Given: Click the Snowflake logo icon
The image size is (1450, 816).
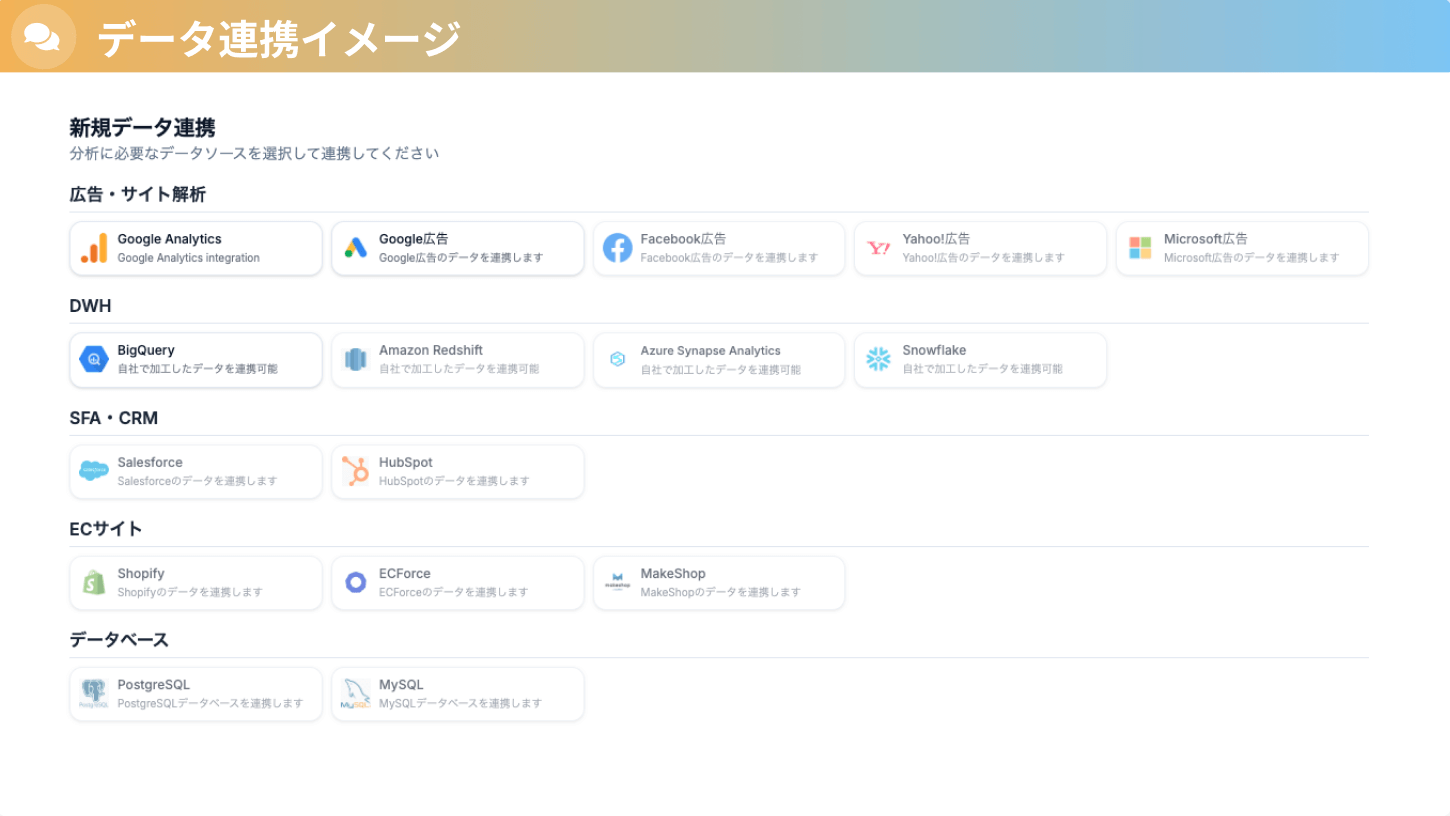Looking at the screenshot, I should click(878, 359).
